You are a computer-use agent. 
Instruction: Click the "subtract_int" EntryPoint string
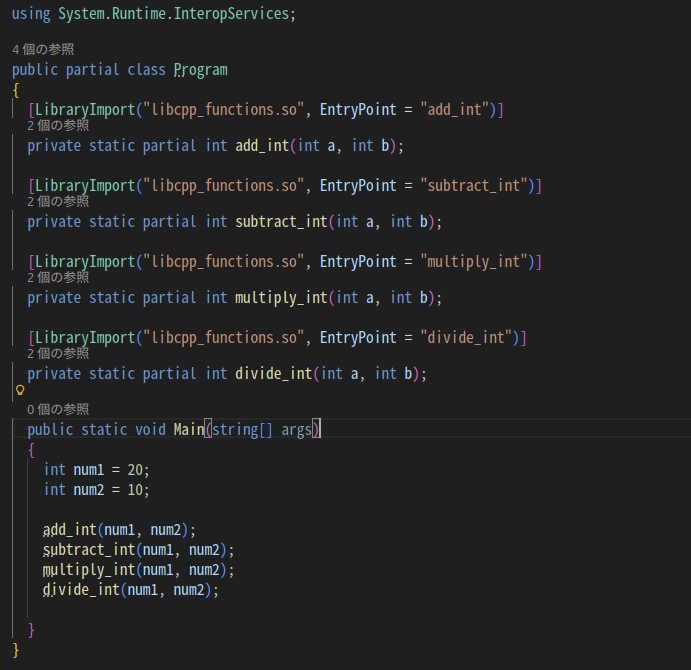tap(474, 186)
